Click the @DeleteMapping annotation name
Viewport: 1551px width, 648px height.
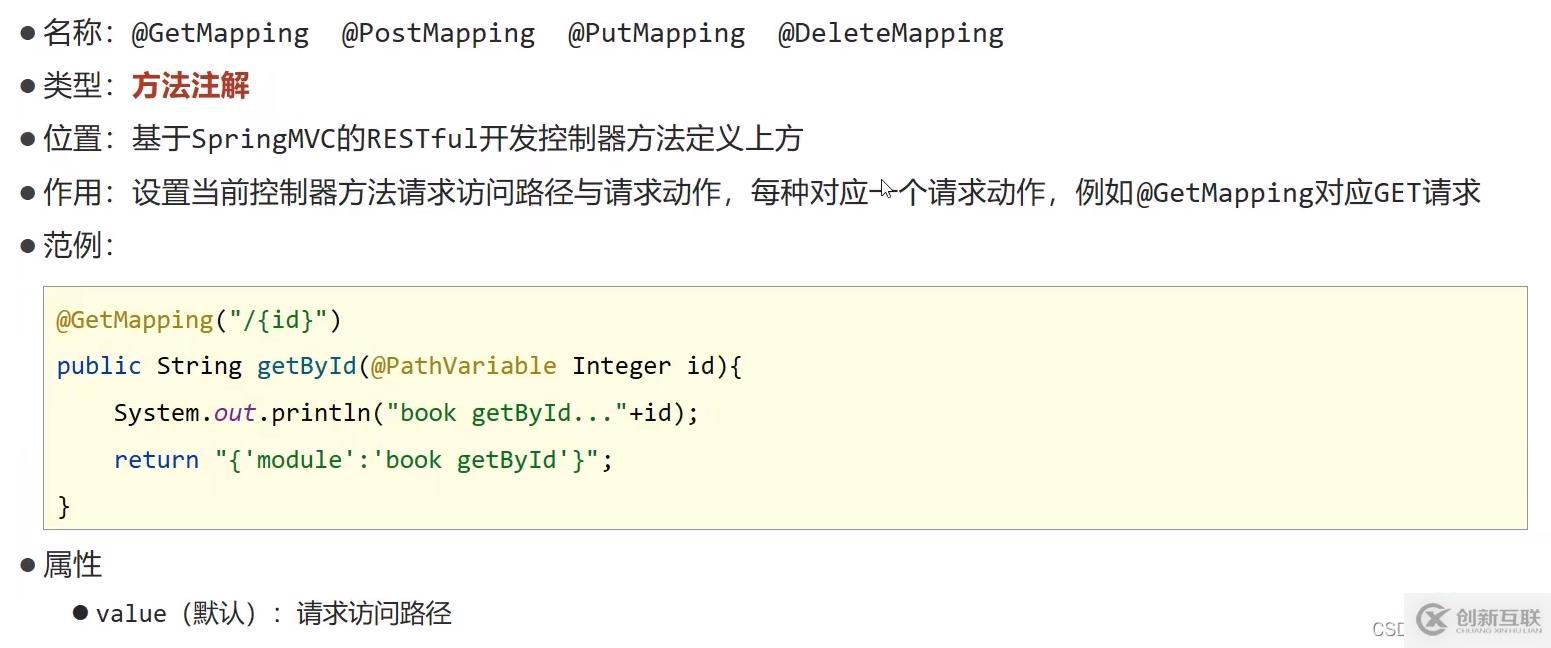(890, 33)
